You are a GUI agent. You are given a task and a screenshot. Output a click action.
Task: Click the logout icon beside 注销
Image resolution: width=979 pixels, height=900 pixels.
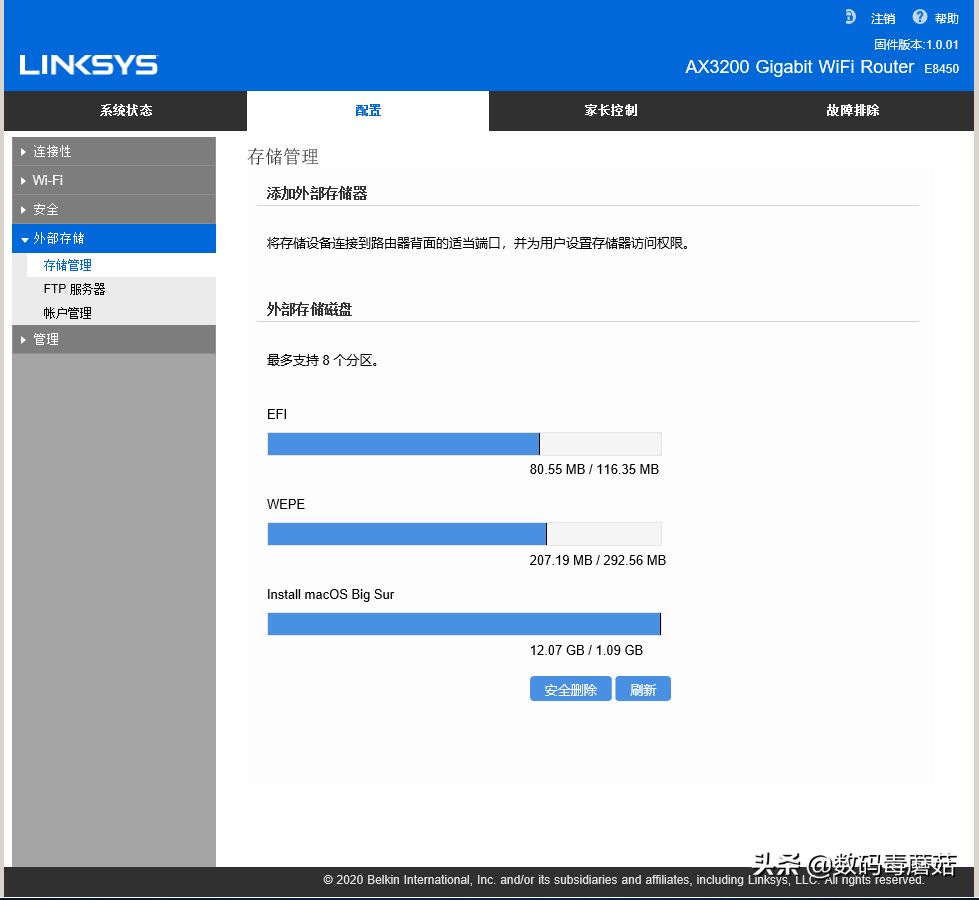tap(850, 17)
